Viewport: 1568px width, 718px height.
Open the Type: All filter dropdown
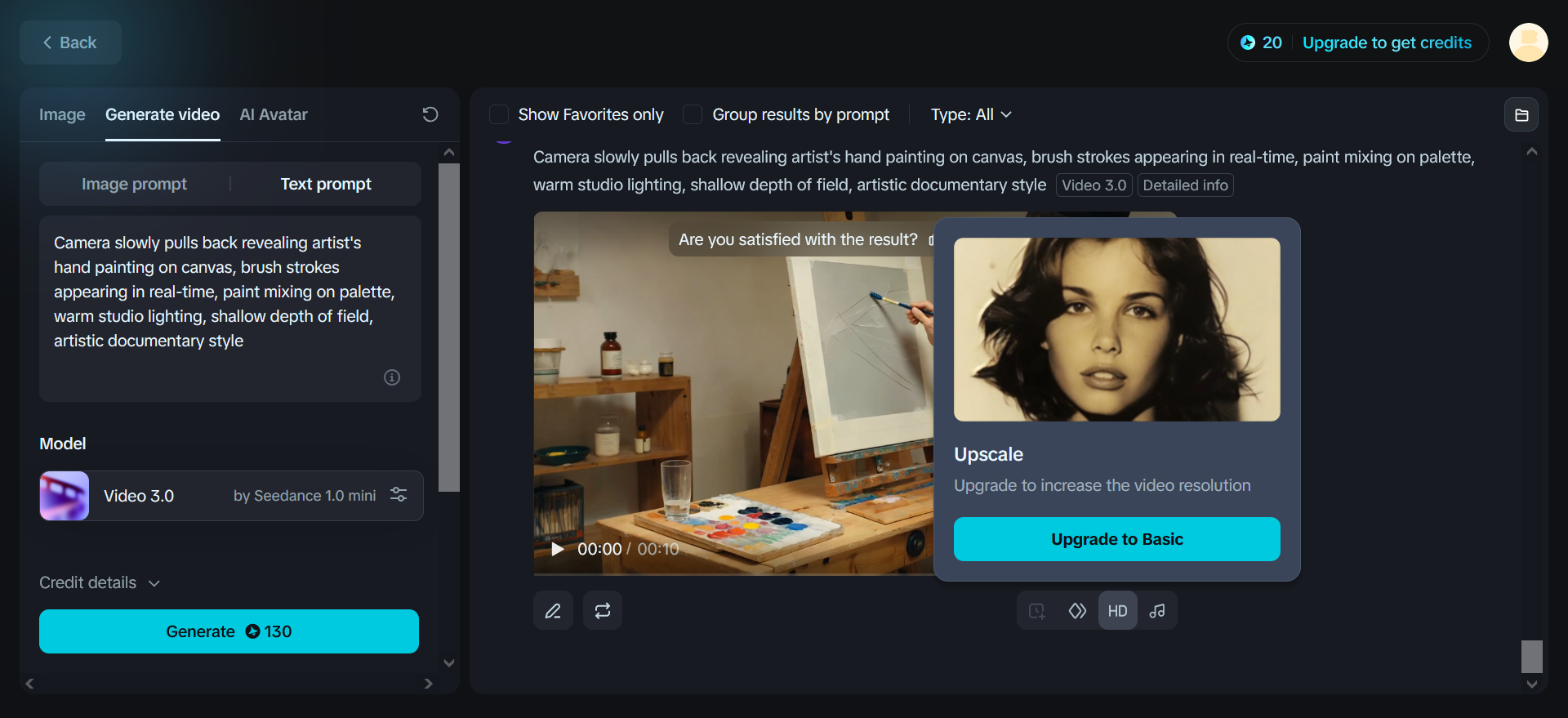pos(971,114)
